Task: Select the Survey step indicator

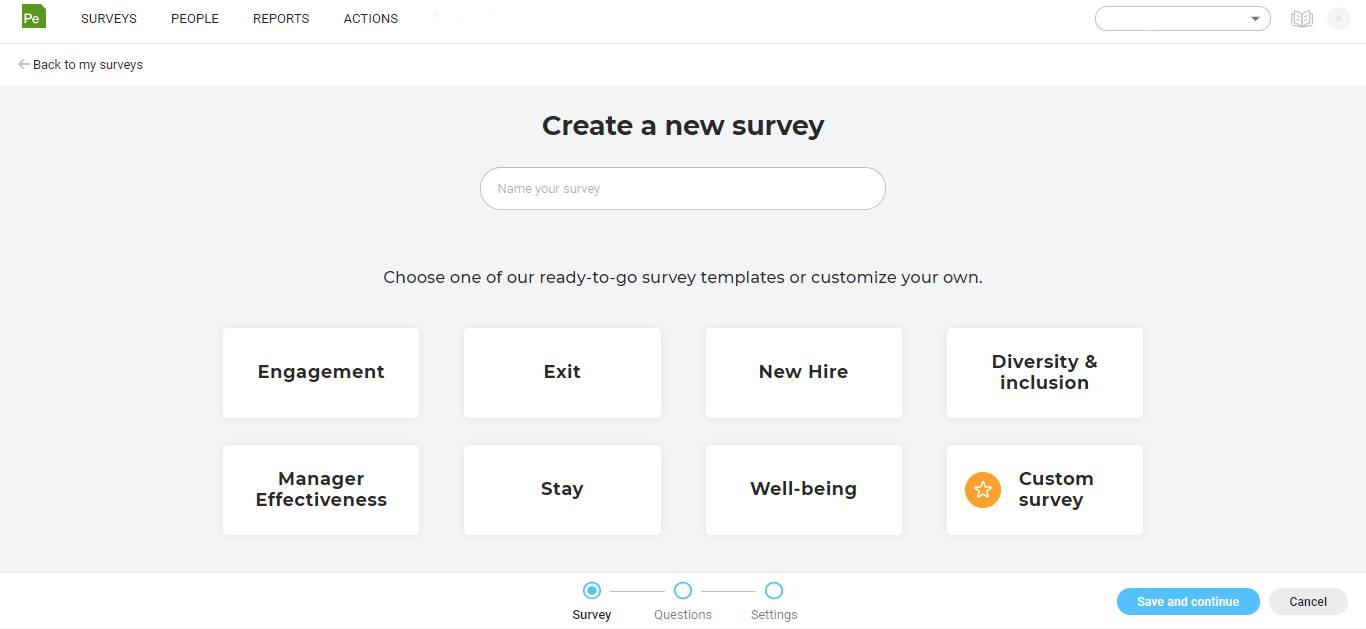Action: tap(592, 591)
